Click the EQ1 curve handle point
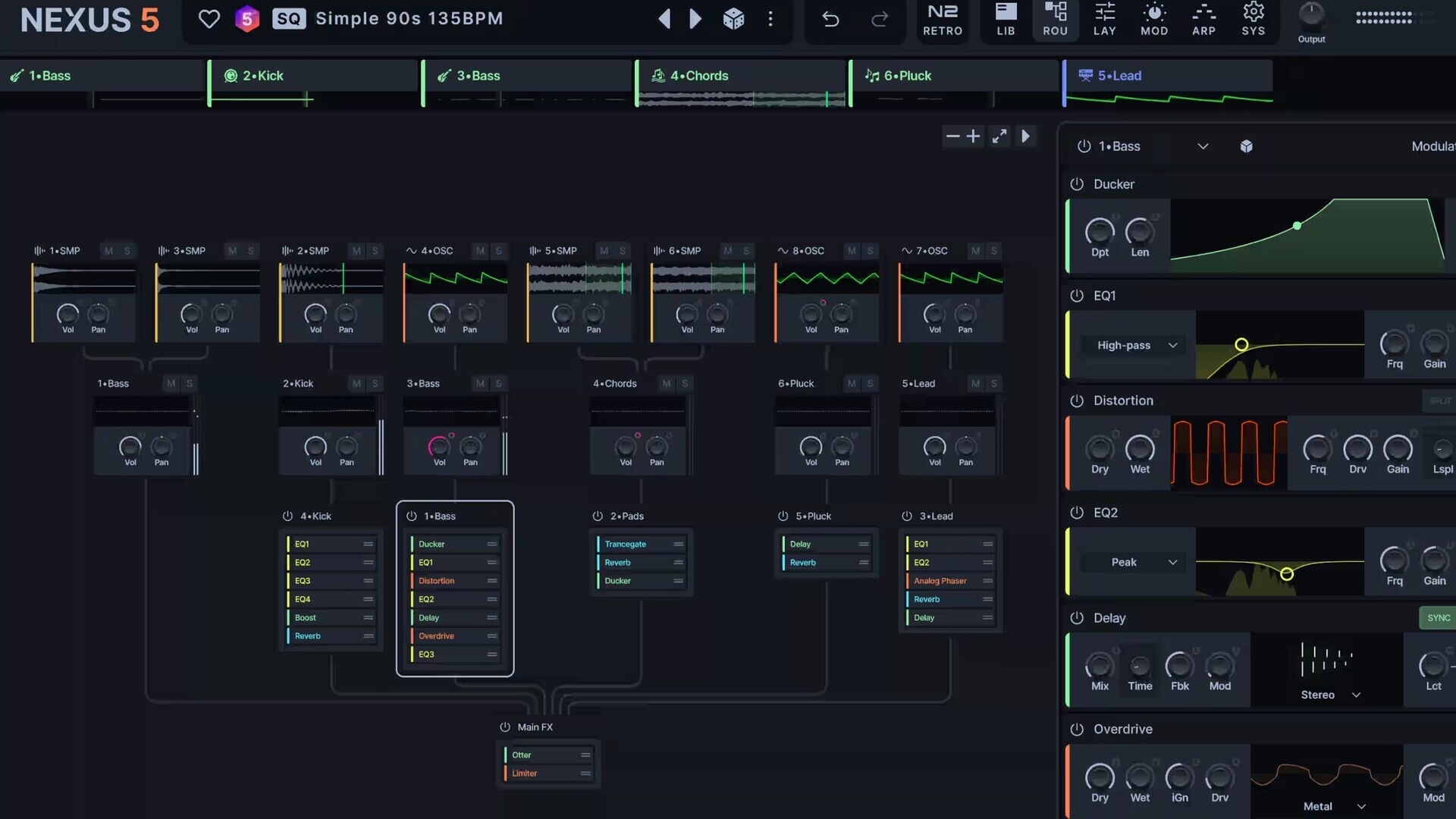This screenshot has width=1456, height=819. (x=1241, y=345)
